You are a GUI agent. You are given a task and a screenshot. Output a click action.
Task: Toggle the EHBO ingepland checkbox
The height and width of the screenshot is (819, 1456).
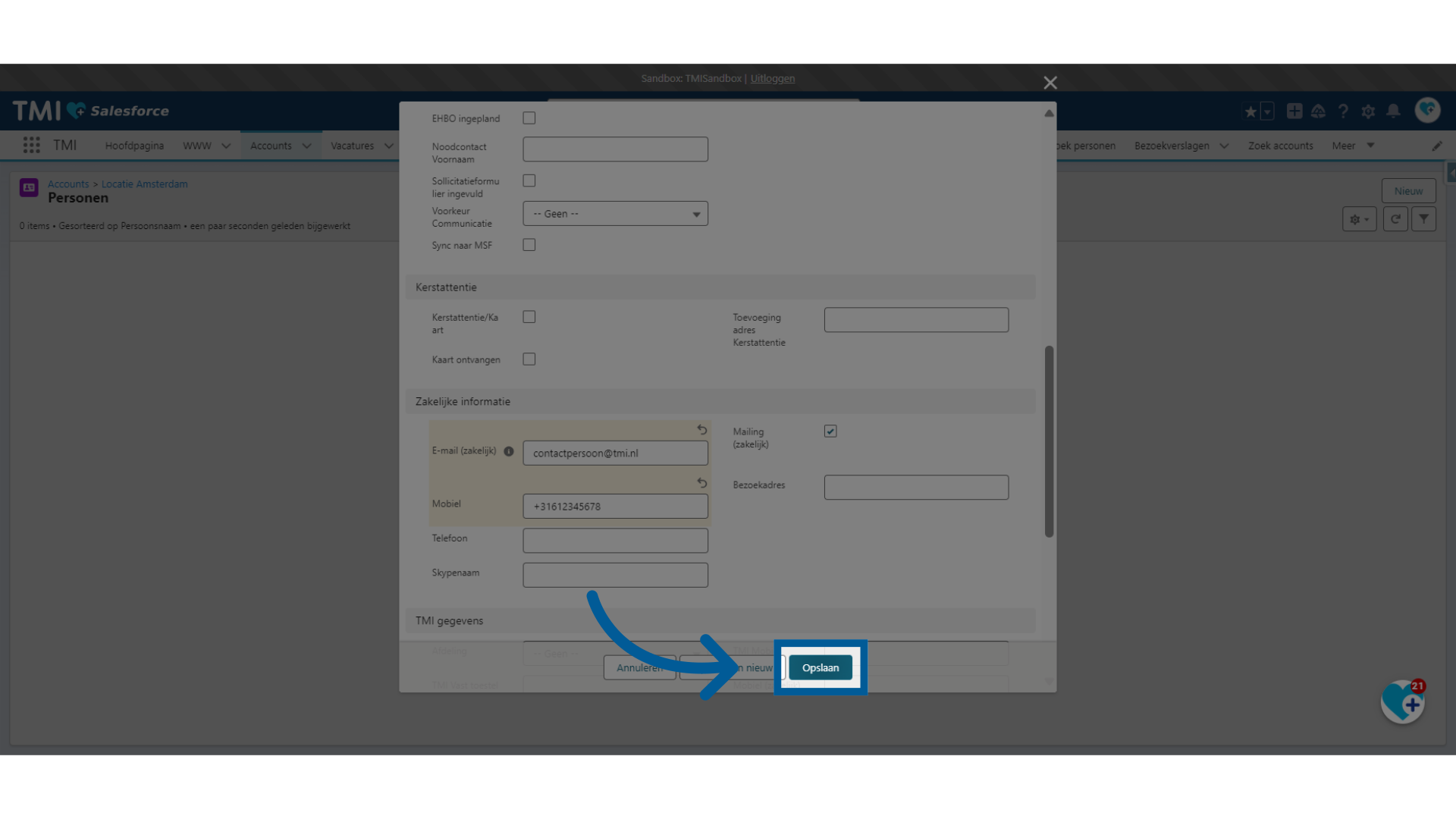(x=529, y=117)
